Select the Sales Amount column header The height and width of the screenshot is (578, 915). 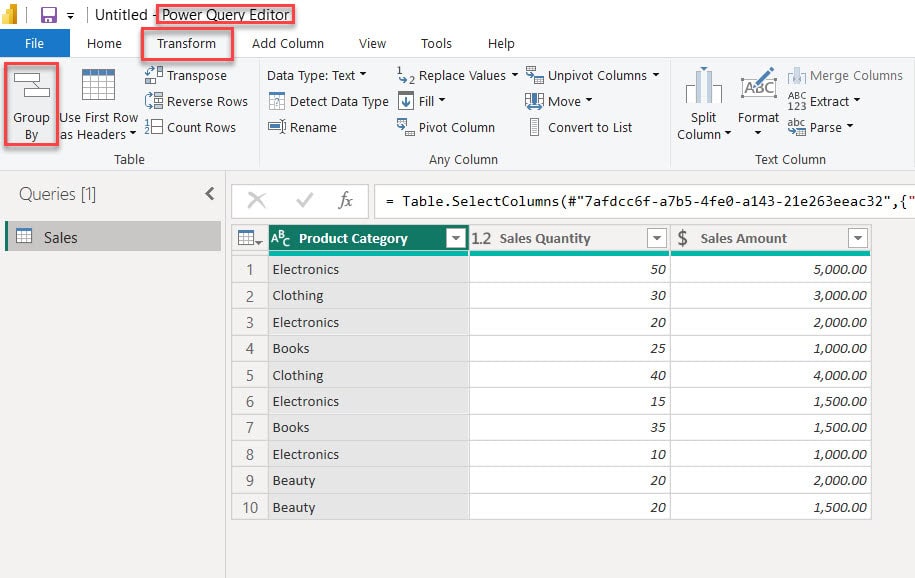click(770, 238)
